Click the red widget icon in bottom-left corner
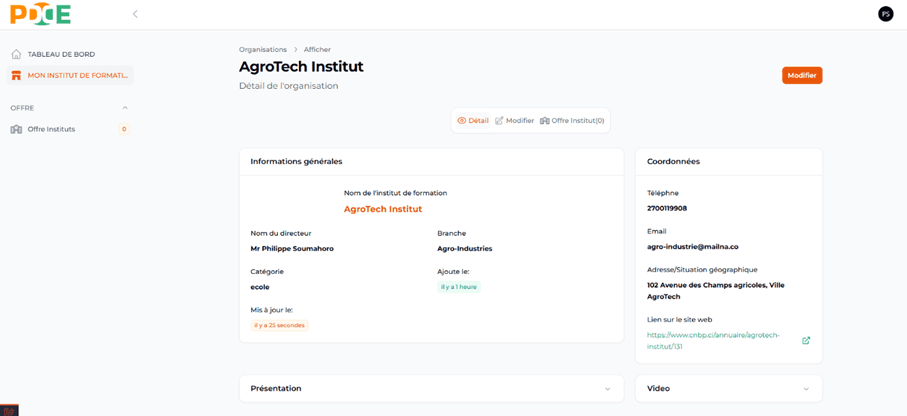The image size is (907, 416). point(9,410)
